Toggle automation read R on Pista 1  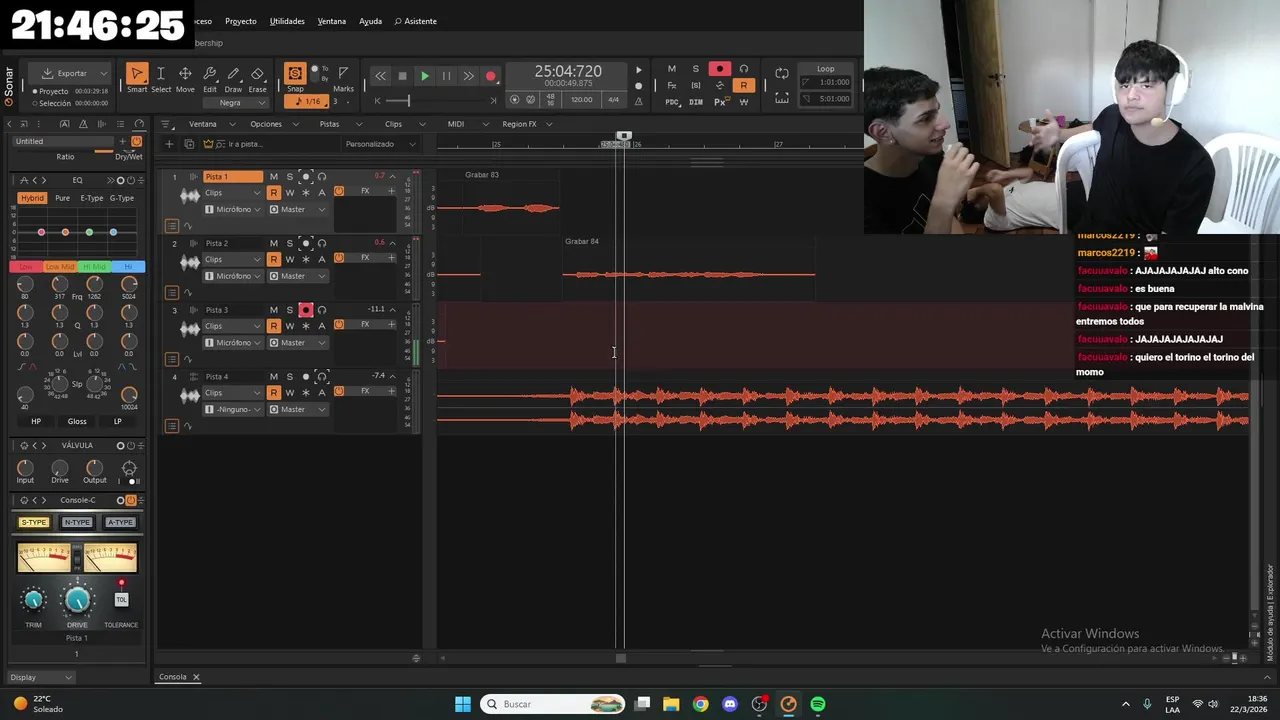pyautogui.click(x=273, y=193)
